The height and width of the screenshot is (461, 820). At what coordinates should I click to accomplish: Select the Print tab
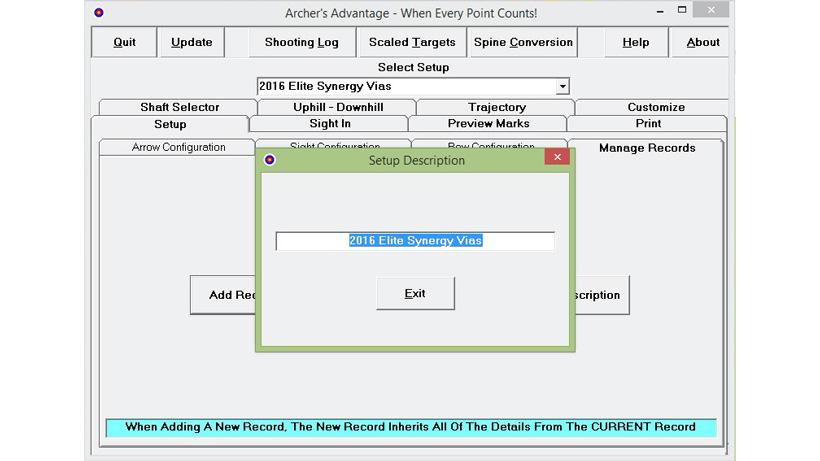click(x=648, y=124)
